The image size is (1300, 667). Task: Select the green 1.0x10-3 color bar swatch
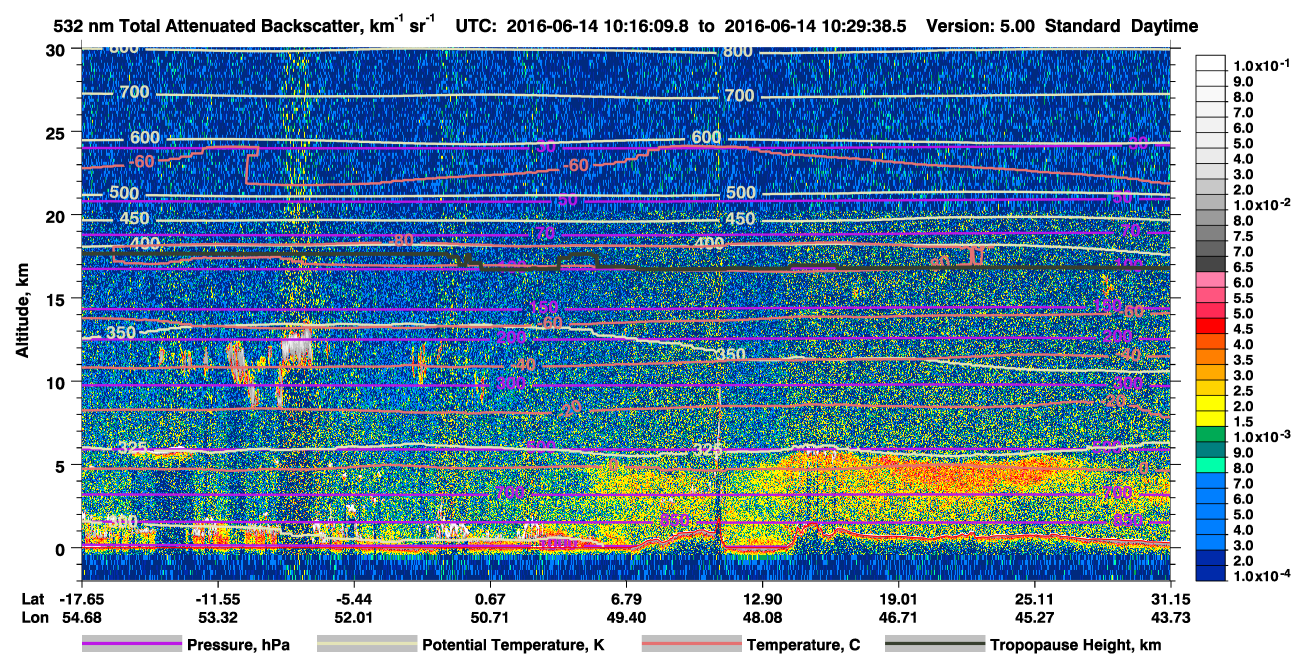point(1211,436)
